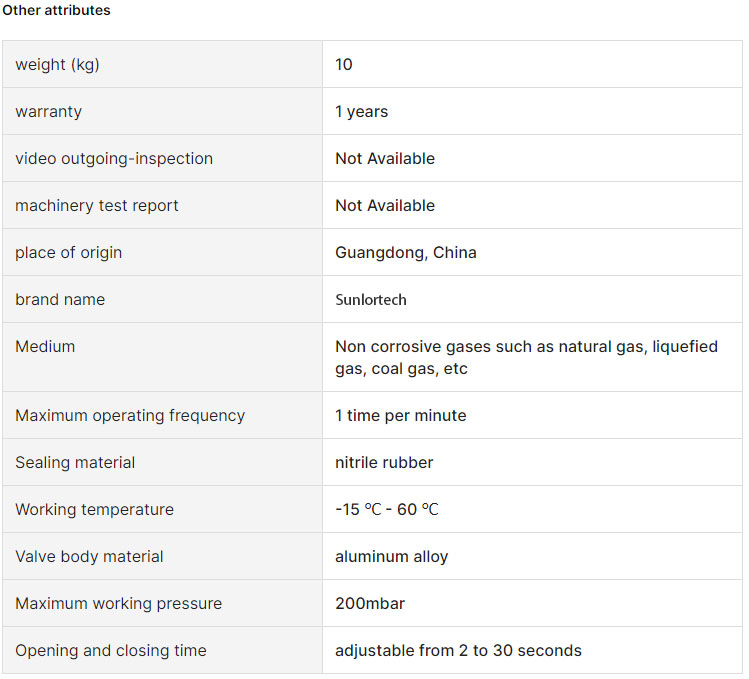
Task: Select the weight value '10'
Action: click(x=344, y=64)
